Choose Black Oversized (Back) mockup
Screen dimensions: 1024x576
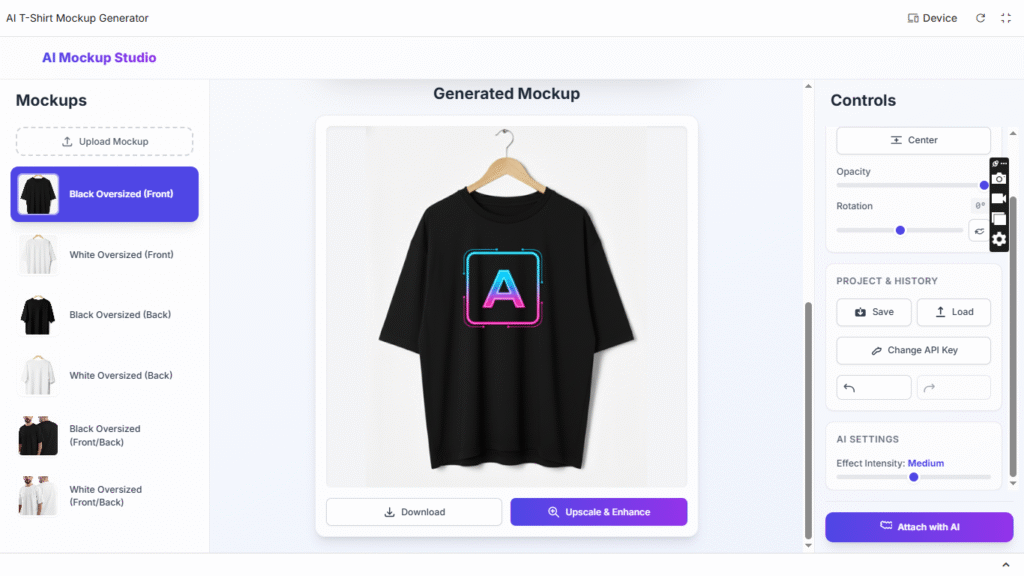pyautogui.click(x=104, y=315)
